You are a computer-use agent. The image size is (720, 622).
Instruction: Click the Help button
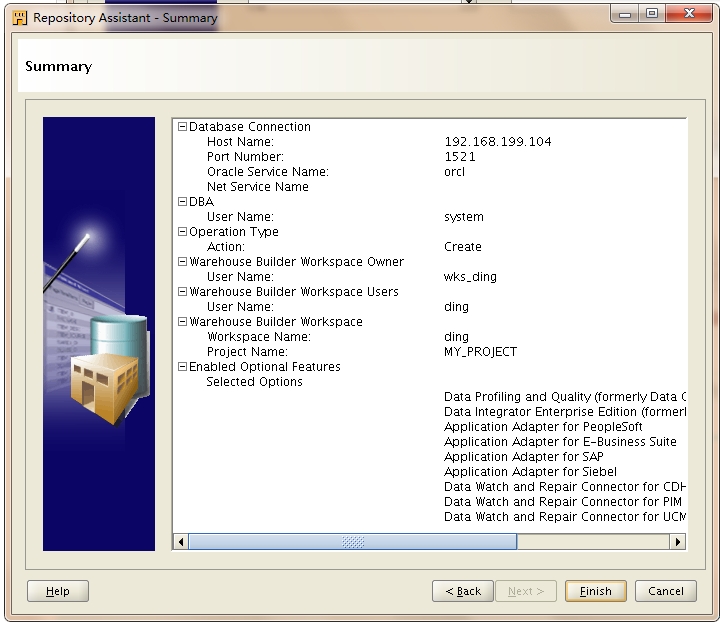pos(58,591)
